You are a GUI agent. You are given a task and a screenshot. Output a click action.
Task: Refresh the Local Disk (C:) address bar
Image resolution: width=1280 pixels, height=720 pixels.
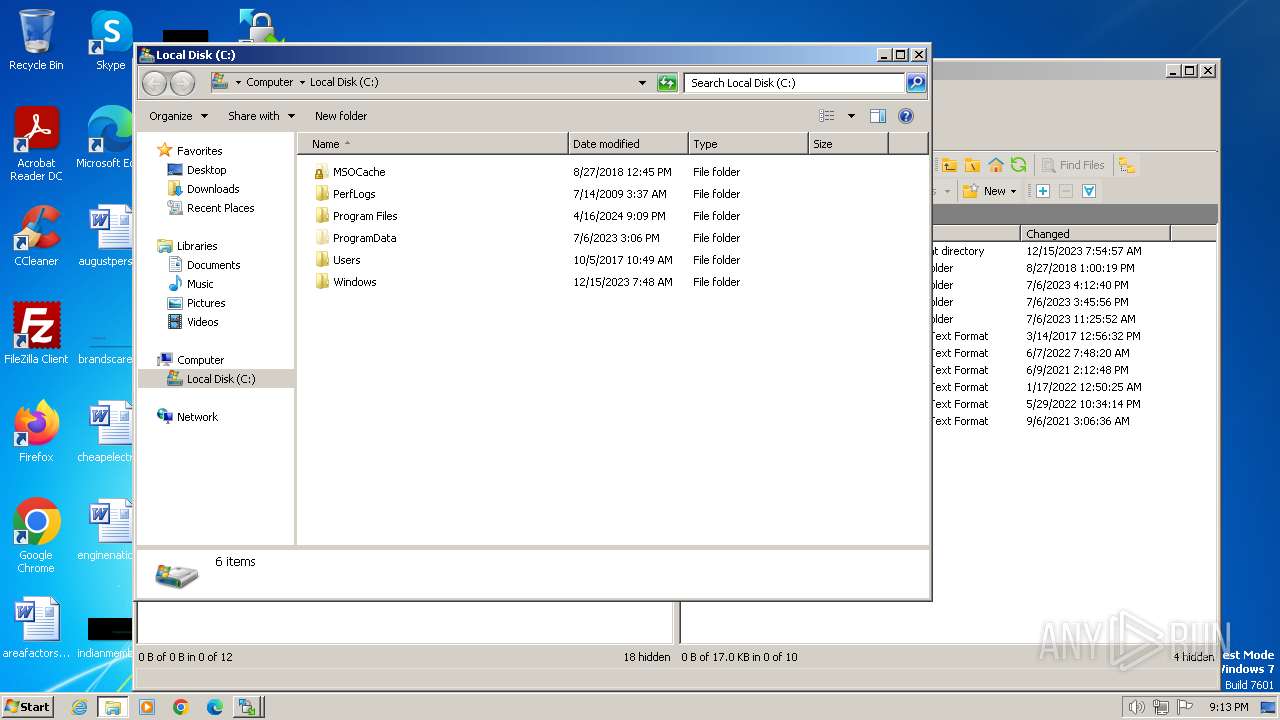[x=667, y=83]
